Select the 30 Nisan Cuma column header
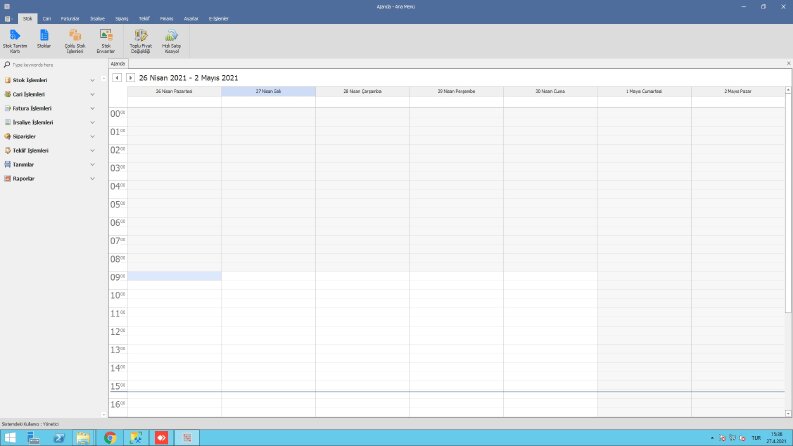Viewport: 793px width, 446px height. click(550, 92)
